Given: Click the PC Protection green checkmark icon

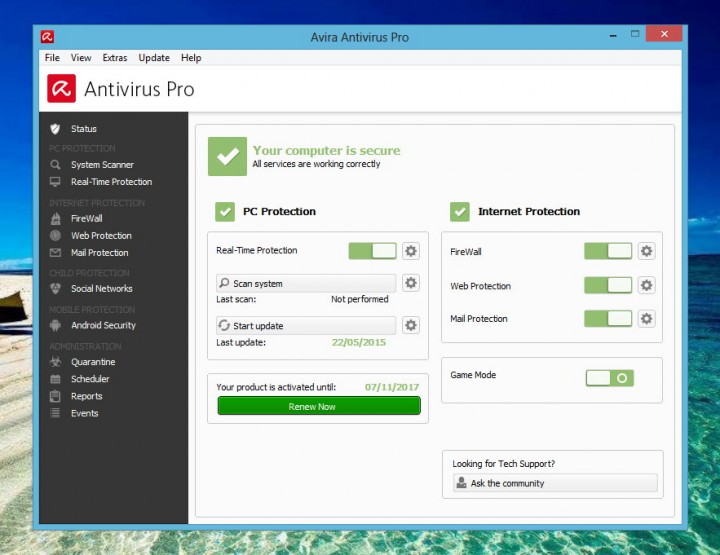Looking at the screenshot, I should 225,212.
